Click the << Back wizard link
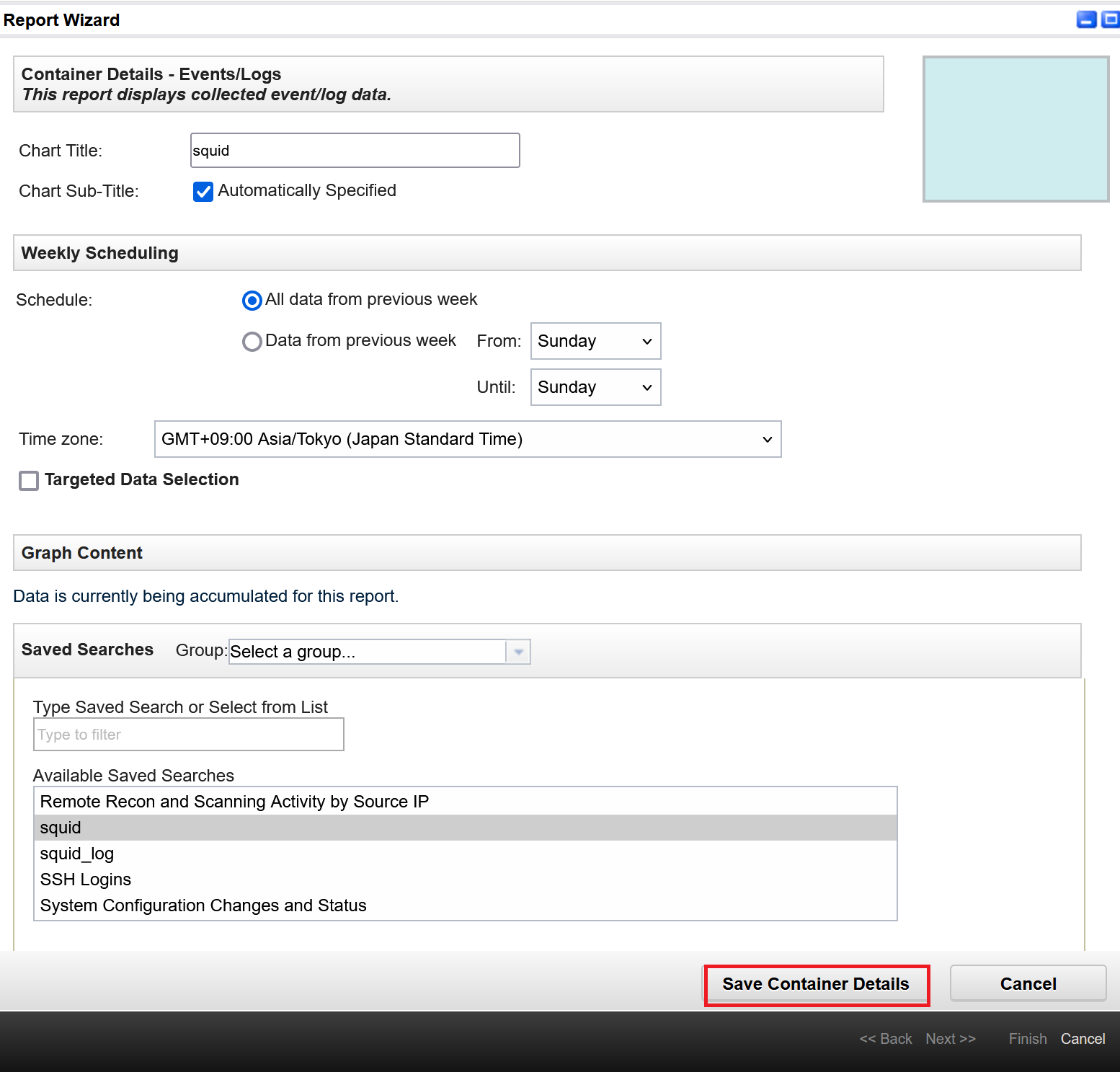 click(886, 1039)
